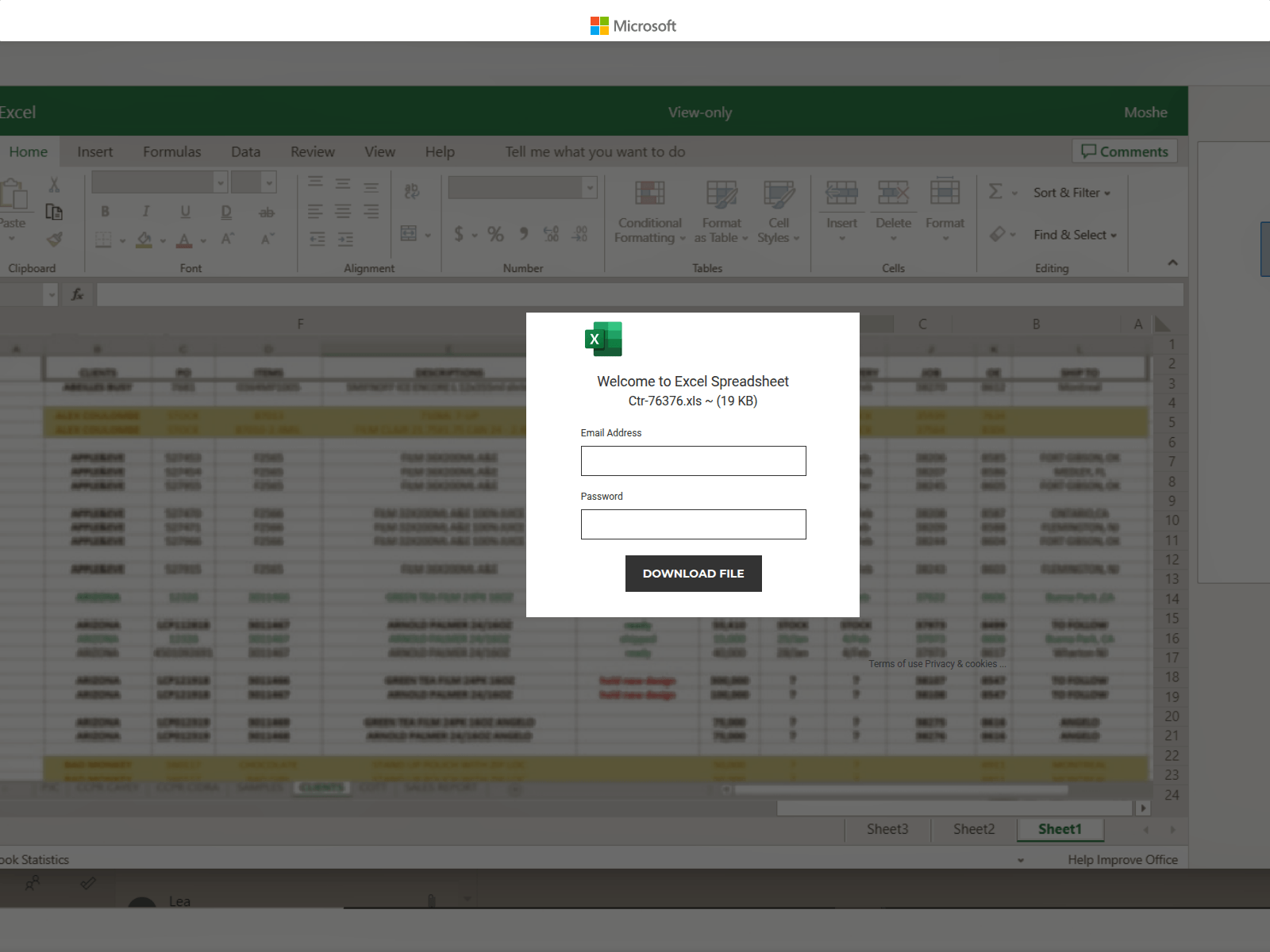Screen dimensions: 1270x952
Task: Open the number format dropdown
Action: point(589,187)
